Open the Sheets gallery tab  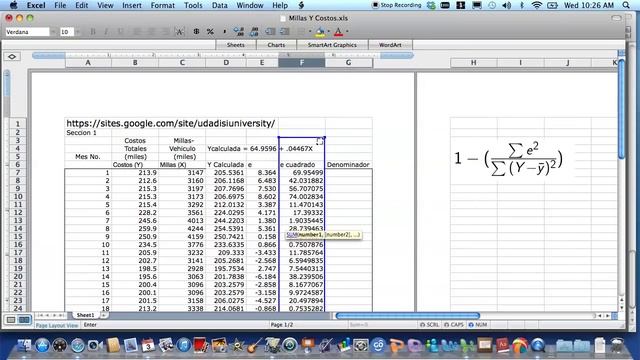point(236,45)
